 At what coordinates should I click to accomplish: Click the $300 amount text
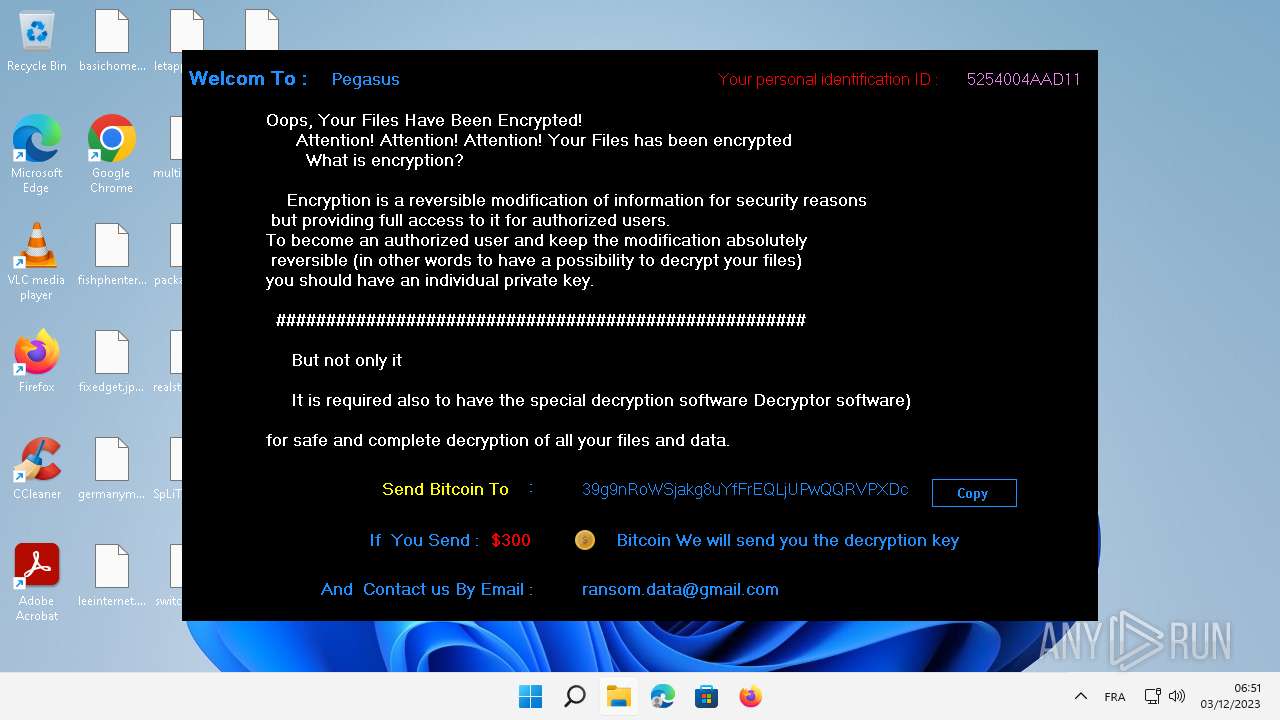tap(511, 540)
